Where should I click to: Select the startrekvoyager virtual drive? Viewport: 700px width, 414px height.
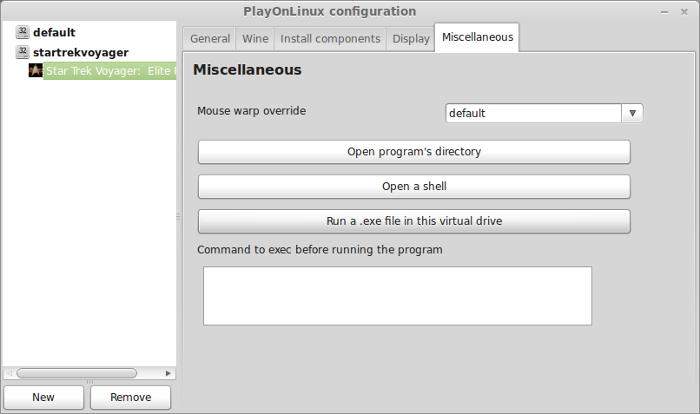pos(81,52)
